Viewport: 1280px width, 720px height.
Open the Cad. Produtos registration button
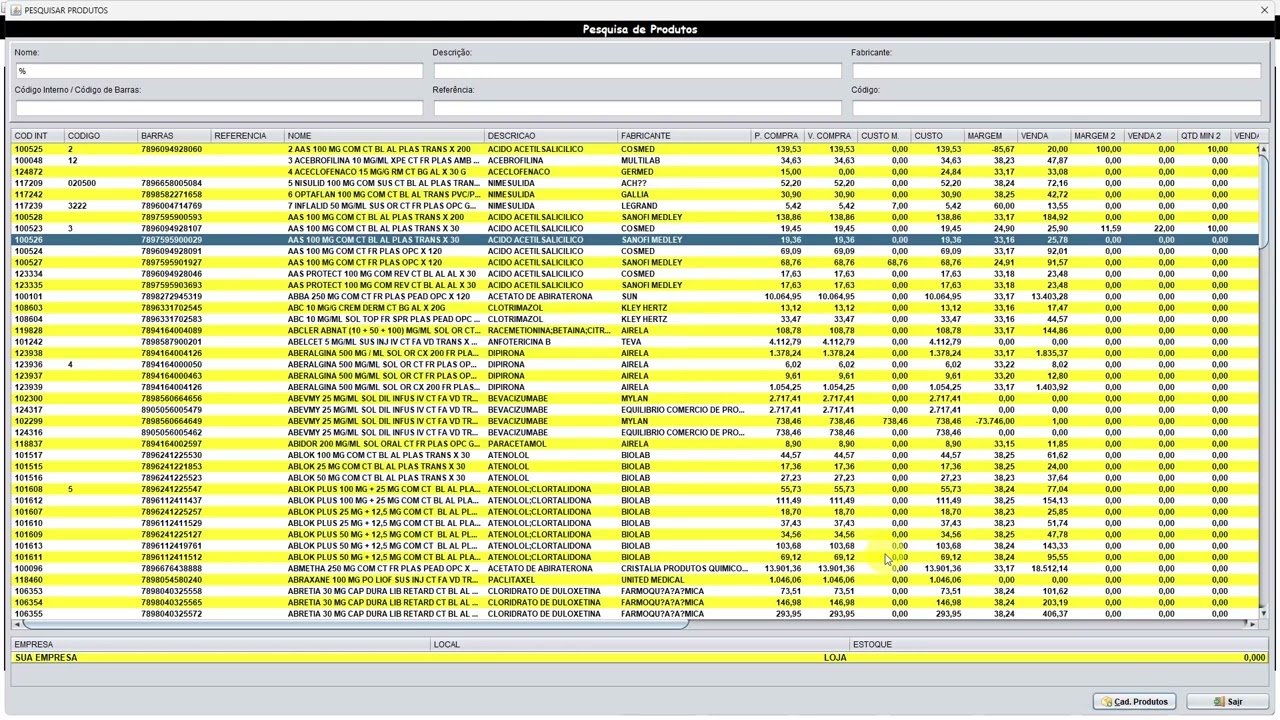pyautogui.click(x=1135, y=702)
